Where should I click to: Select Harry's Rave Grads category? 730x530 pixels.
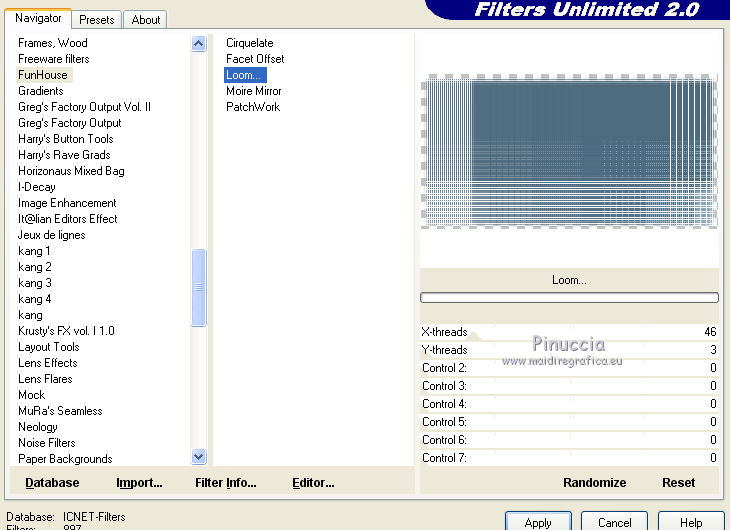pyautogui.click(x=64, y=155)
